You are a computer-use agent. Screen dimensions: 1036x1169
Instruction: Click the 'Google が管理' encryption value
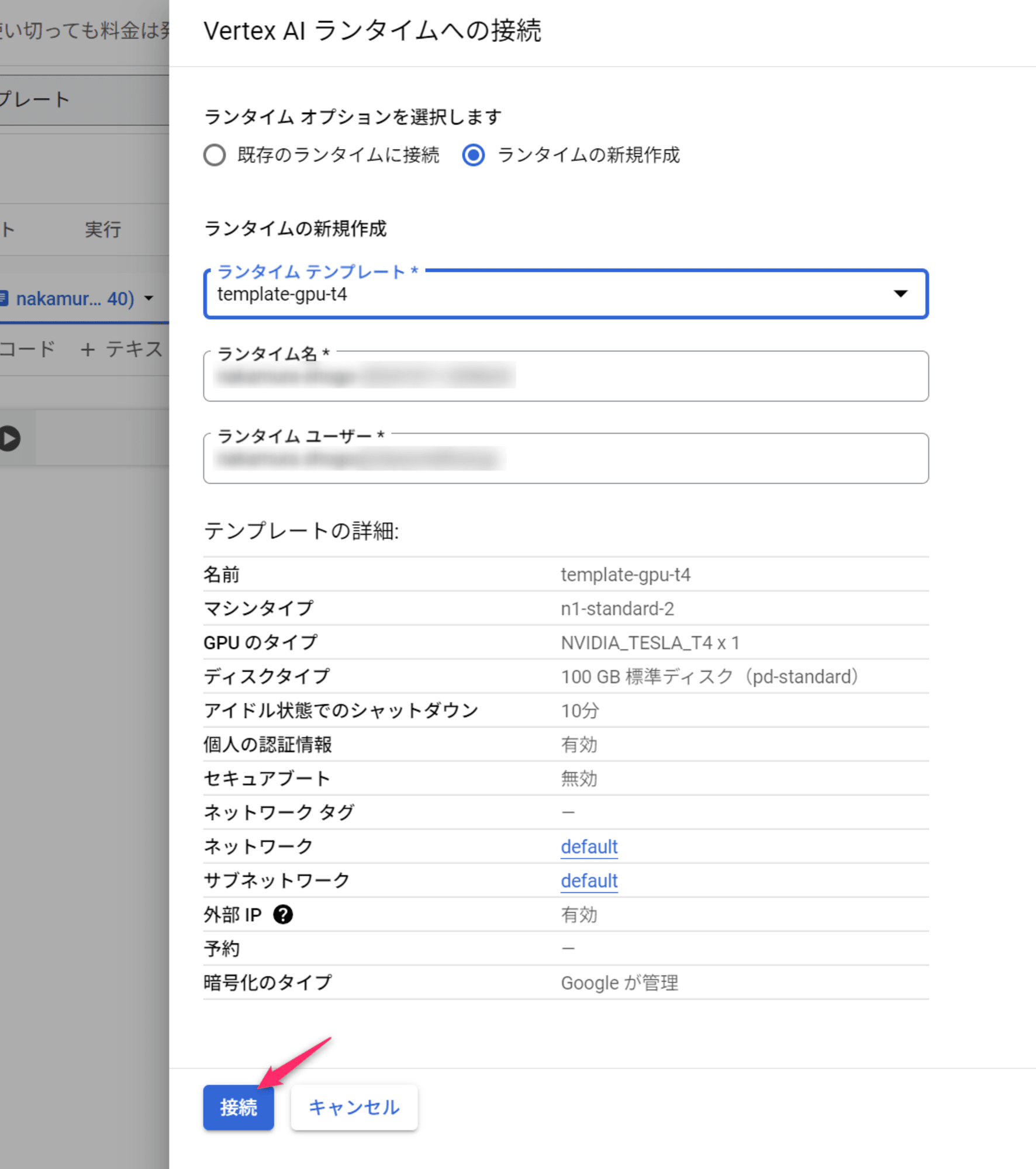620,983
